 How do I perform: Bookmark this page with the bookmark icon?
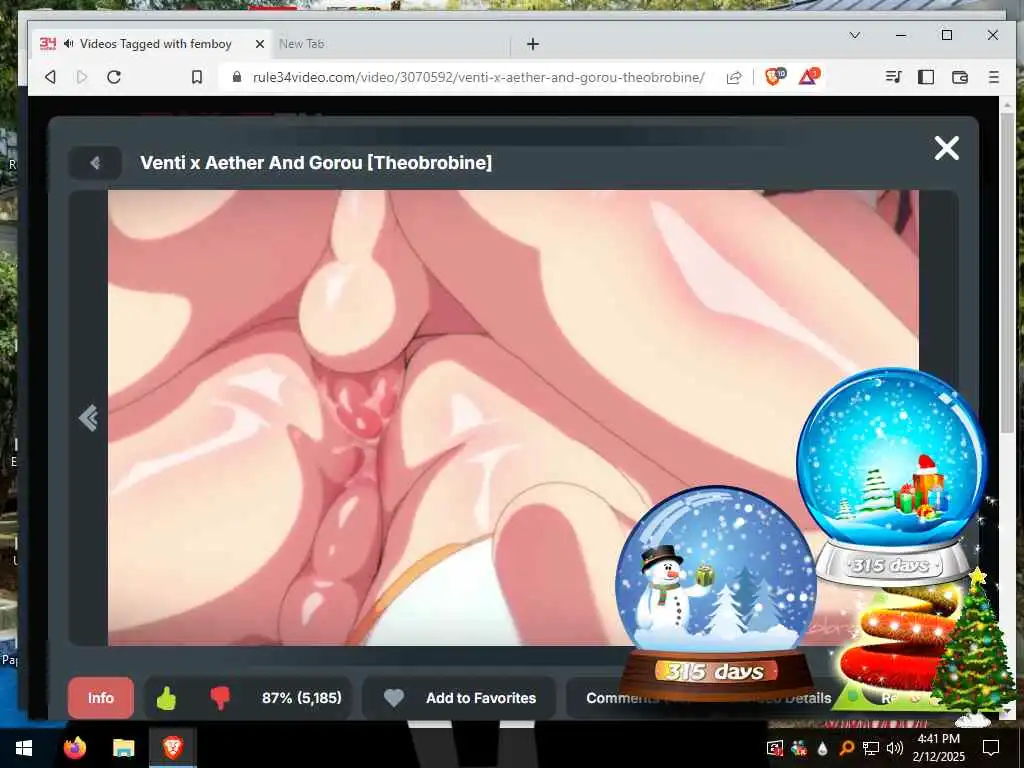pyautogui.click(x=197, y=77)
